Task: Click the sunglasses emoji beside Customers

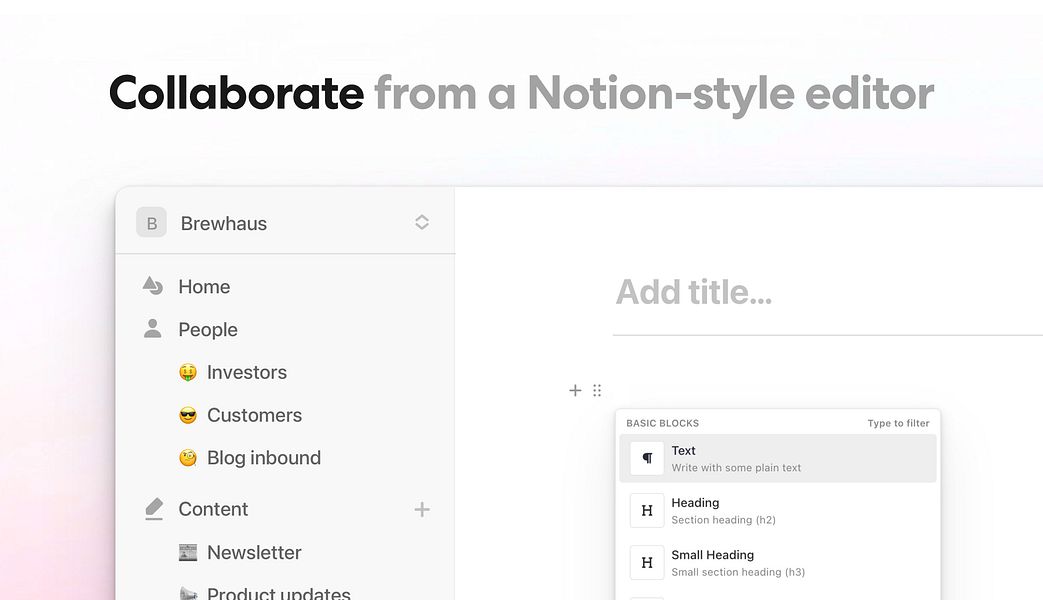Action: pos(188,416)
